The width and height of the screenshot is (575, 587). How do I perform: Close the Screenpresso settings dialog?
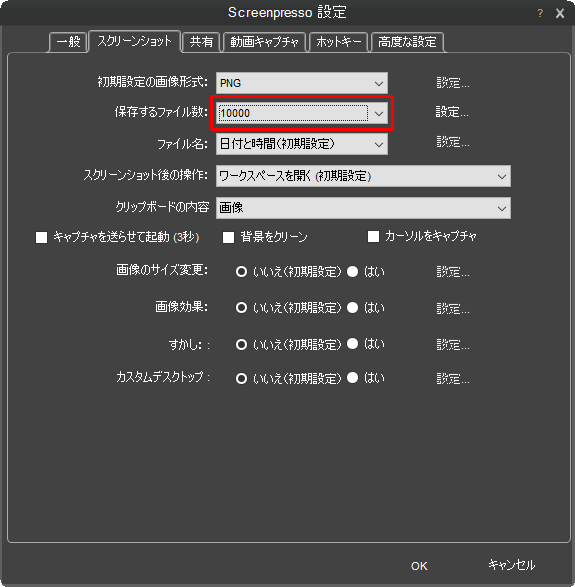(x=560, y=13)
